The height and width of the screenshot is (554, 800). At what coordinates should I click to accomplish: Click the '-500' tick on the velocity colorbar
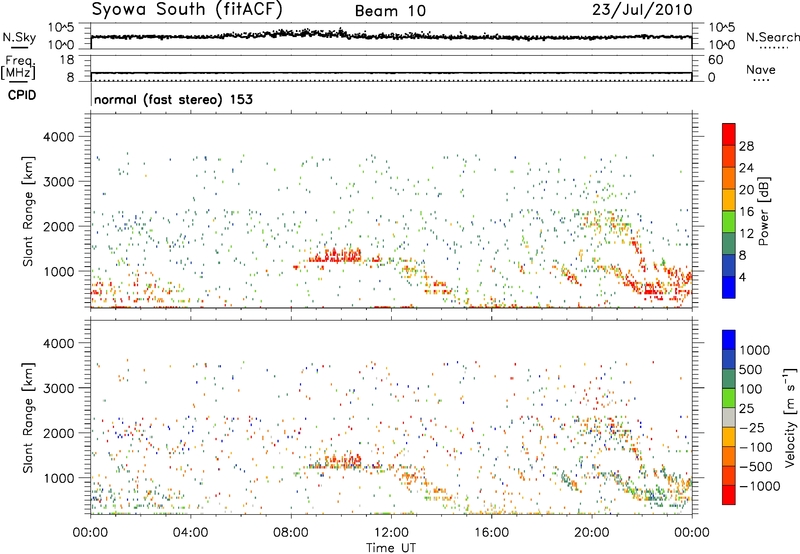click(755, 466)
